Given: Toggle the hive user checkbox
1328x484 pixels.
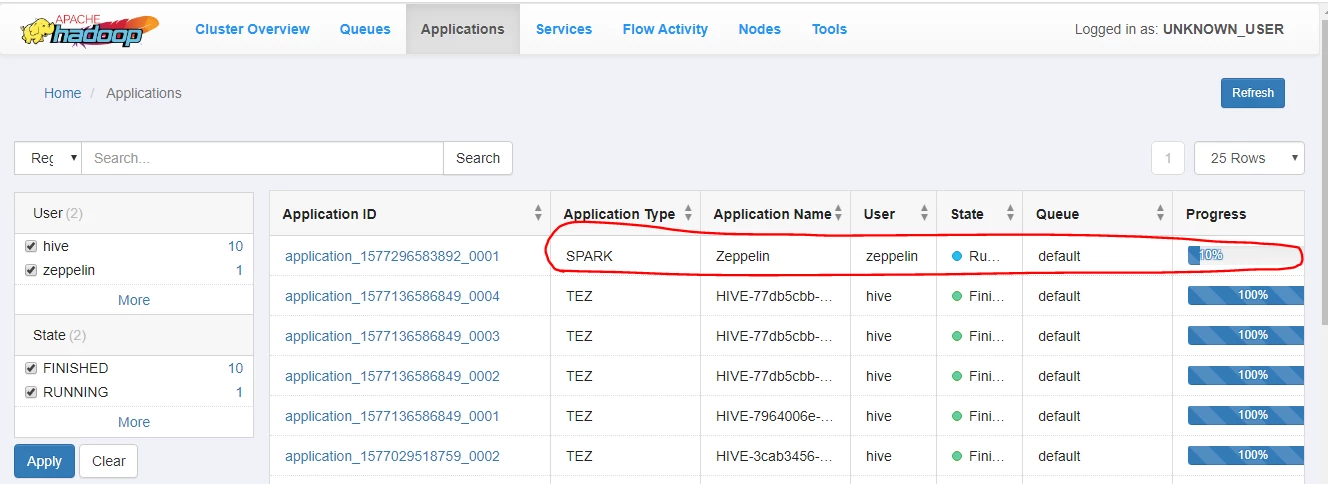Looking at the screenshot, I should [x=31, y=246].
